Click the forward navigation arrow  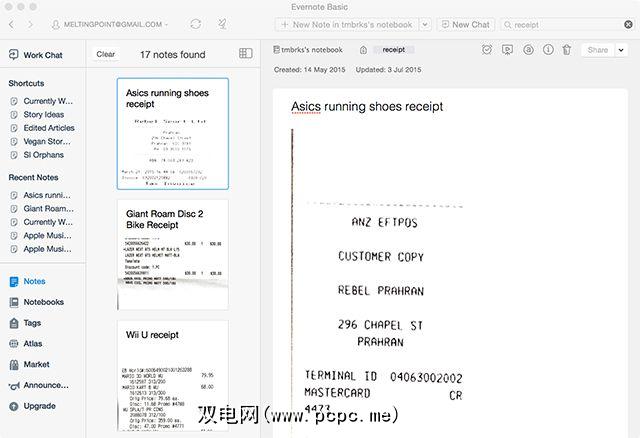coord(30,24)
